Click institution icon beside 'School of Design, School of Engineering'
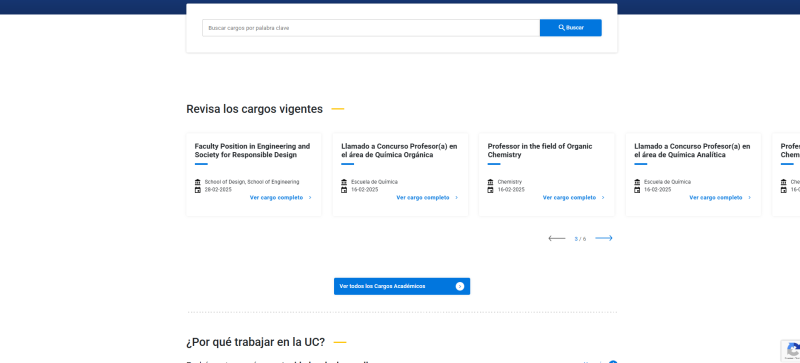 coord(198,182)
